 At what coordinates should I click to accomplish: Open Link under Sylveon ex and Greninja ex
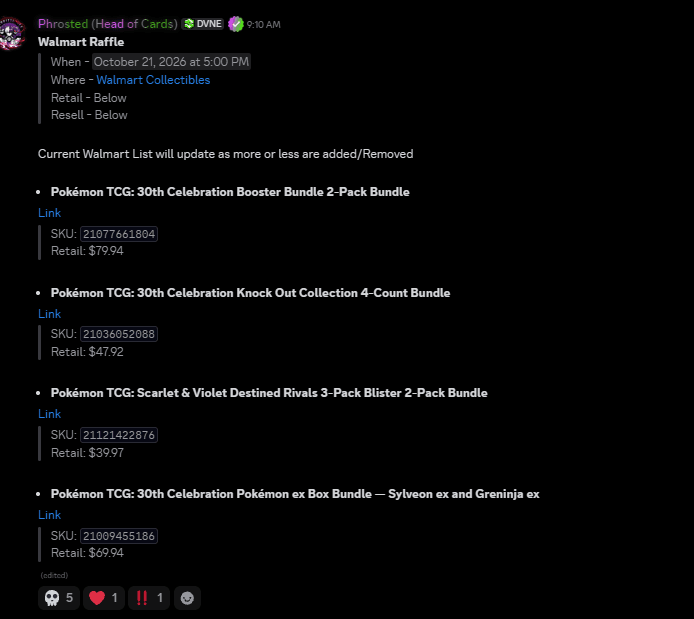pyautogui.click(x=50, y=515)
